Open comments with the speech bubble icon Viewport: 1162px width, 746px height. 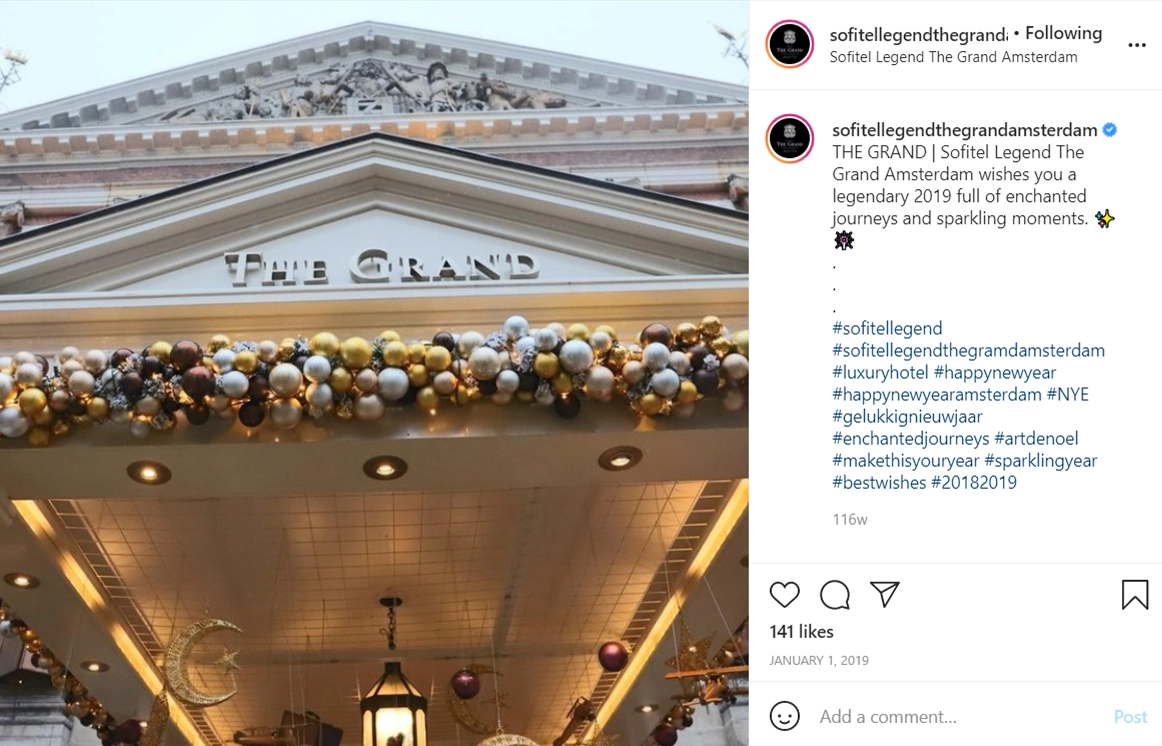[834, 594]
